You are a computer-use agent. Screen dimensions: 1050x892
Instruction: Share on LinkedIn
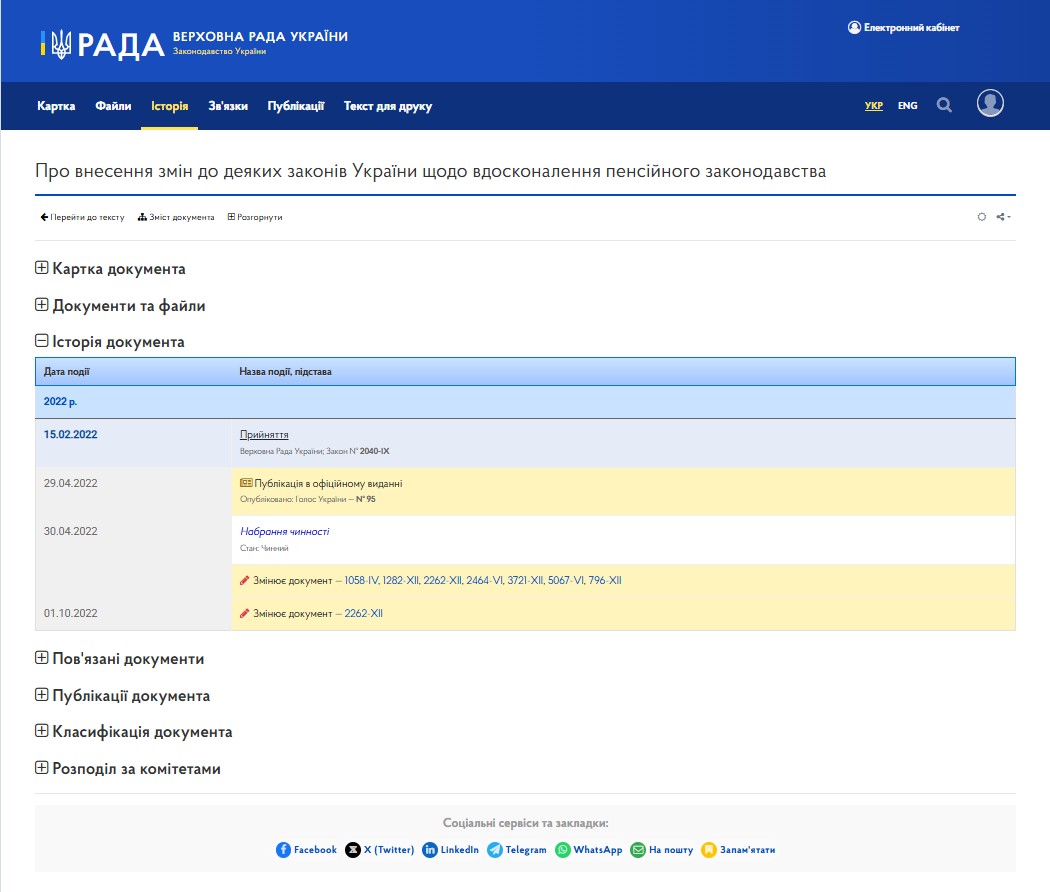pyautogui.click(x=450, y=850)
